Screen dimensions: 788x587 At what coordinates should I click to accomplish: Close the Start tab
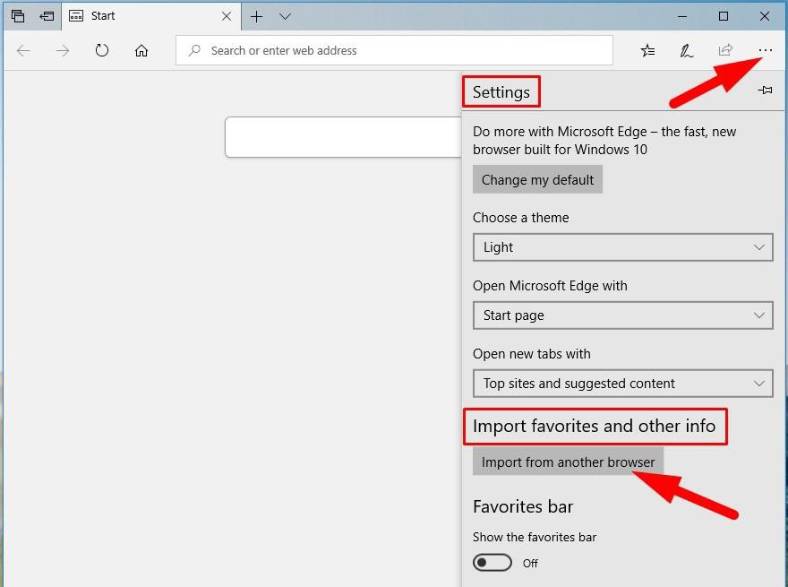(x=227, y=16)
